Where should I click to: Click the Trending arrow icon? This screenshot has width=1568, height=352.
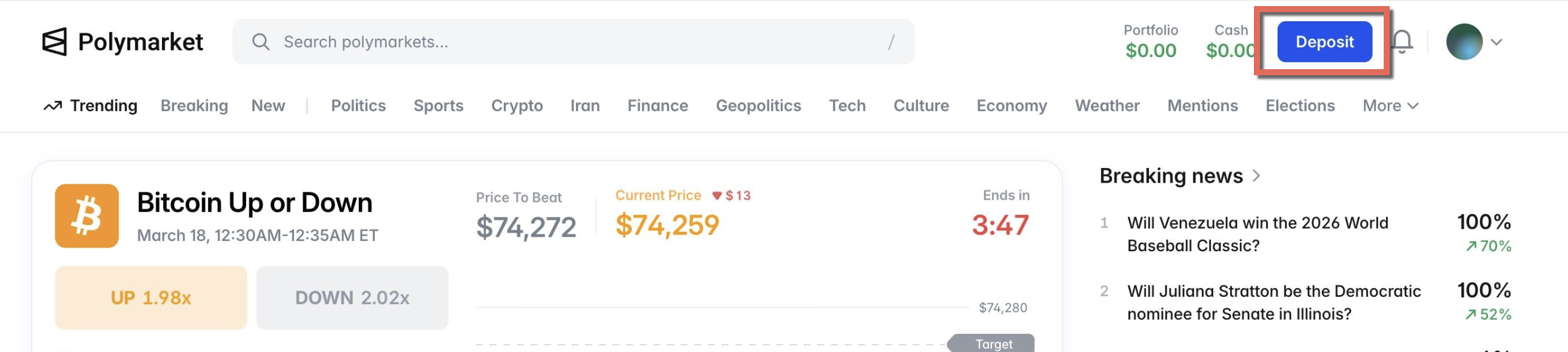click(53, 106)
